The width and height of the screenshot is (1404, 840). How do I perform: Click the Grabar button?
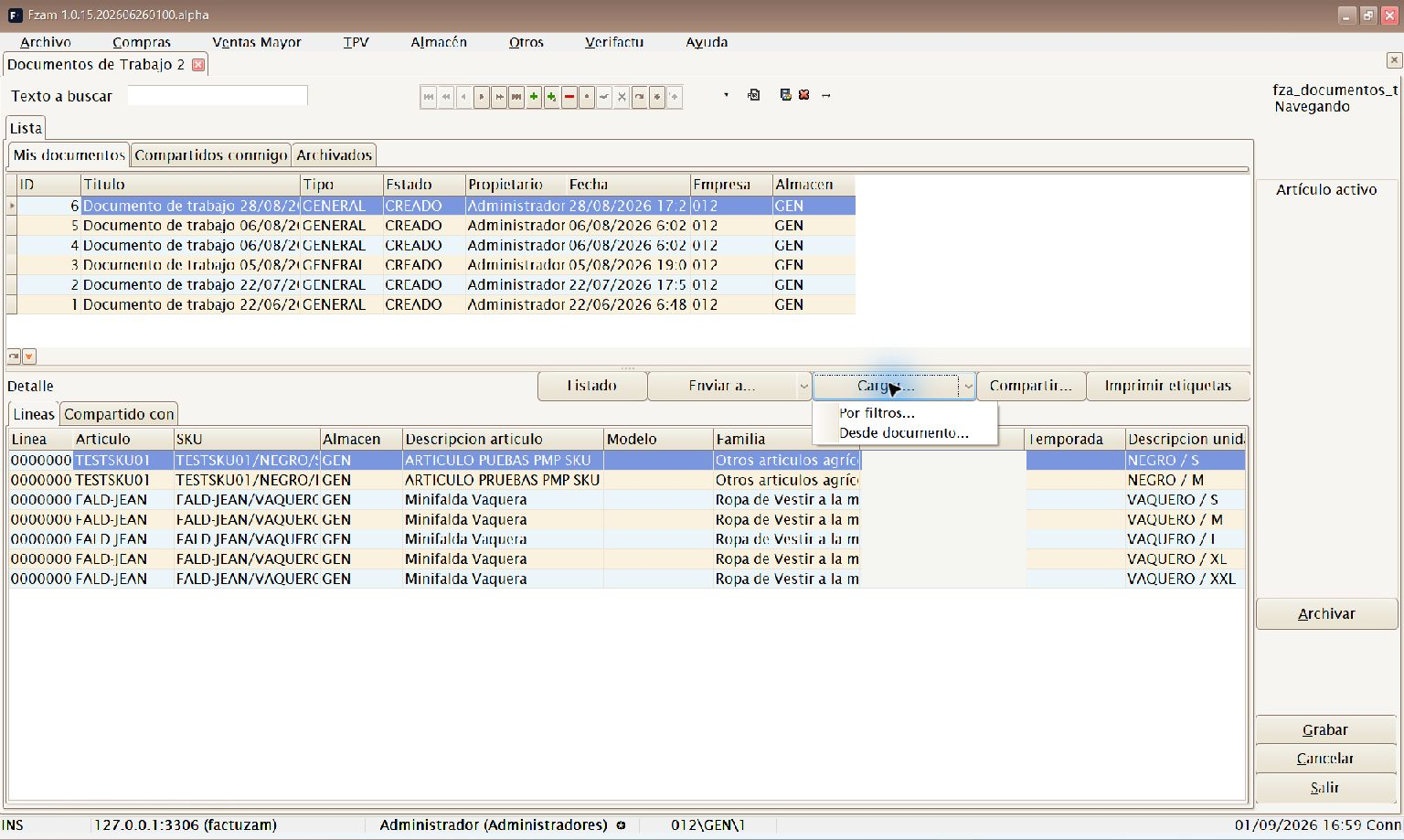1326,730
